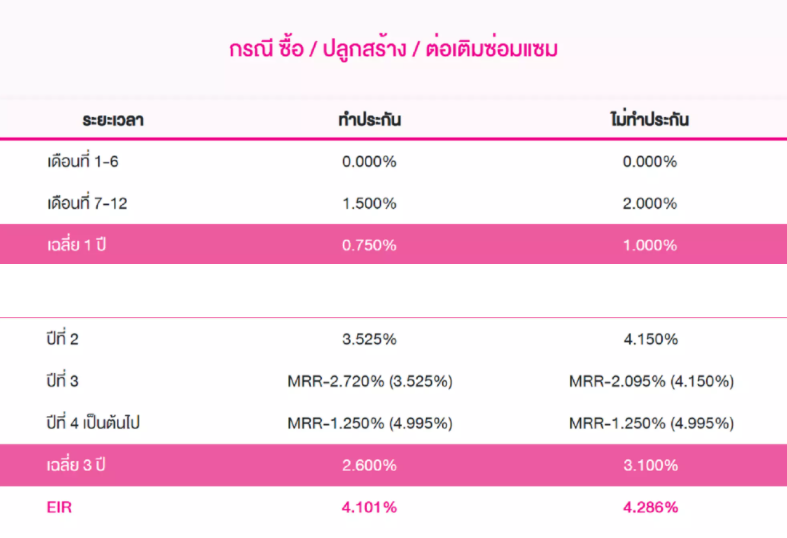Viewport: 787px width, 538px height.
Task: Click the 4.286% EIR value
Action: [650, 507]
